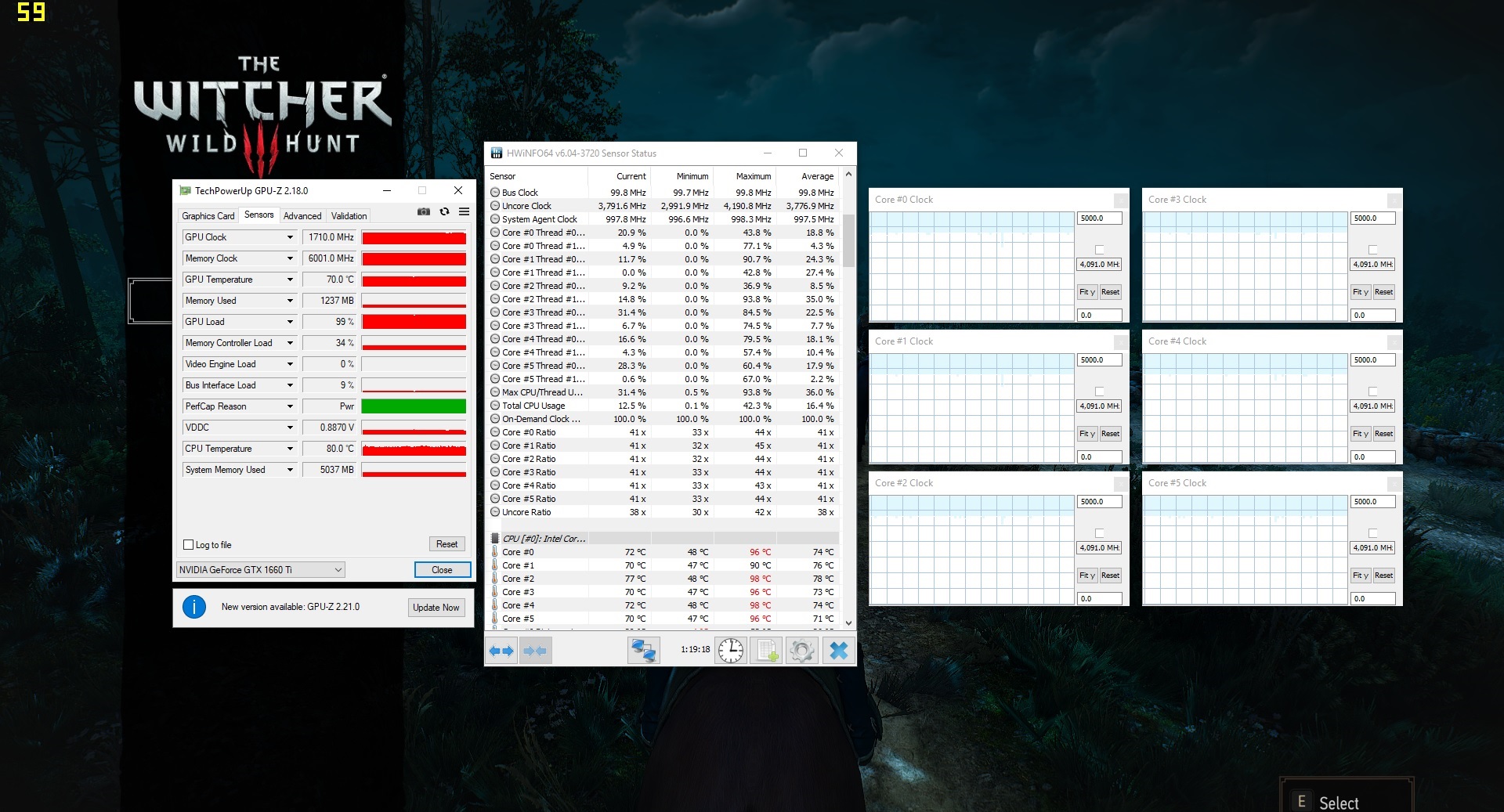Open the CPU Temperature sensor dropdown
Image resolution: width=1504 pixels, height=812 pixels.
point(290,449)
